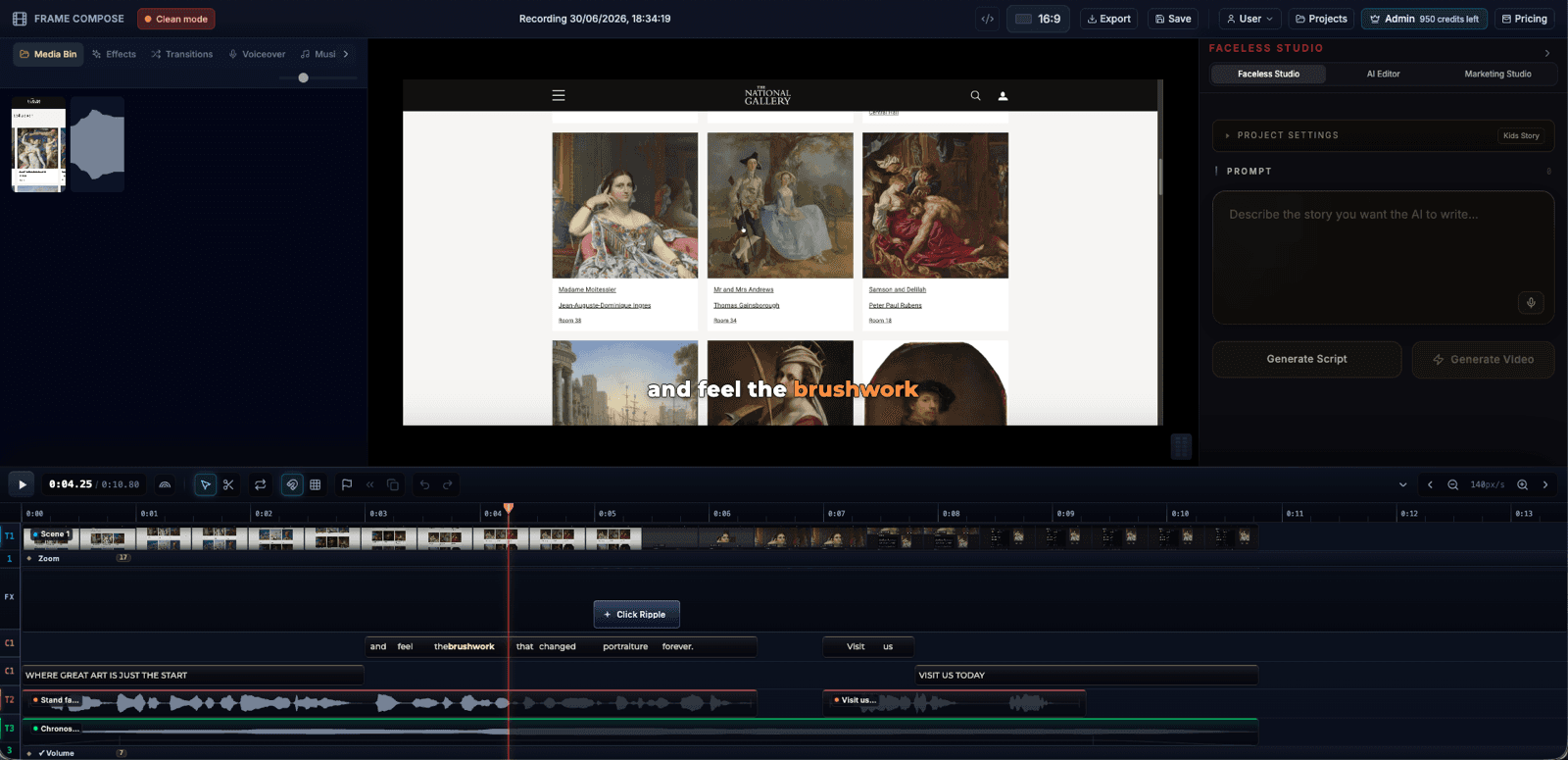1568x760 pixels.
Task: Click the user profile icon in preview
Action: click(1003, 95)
